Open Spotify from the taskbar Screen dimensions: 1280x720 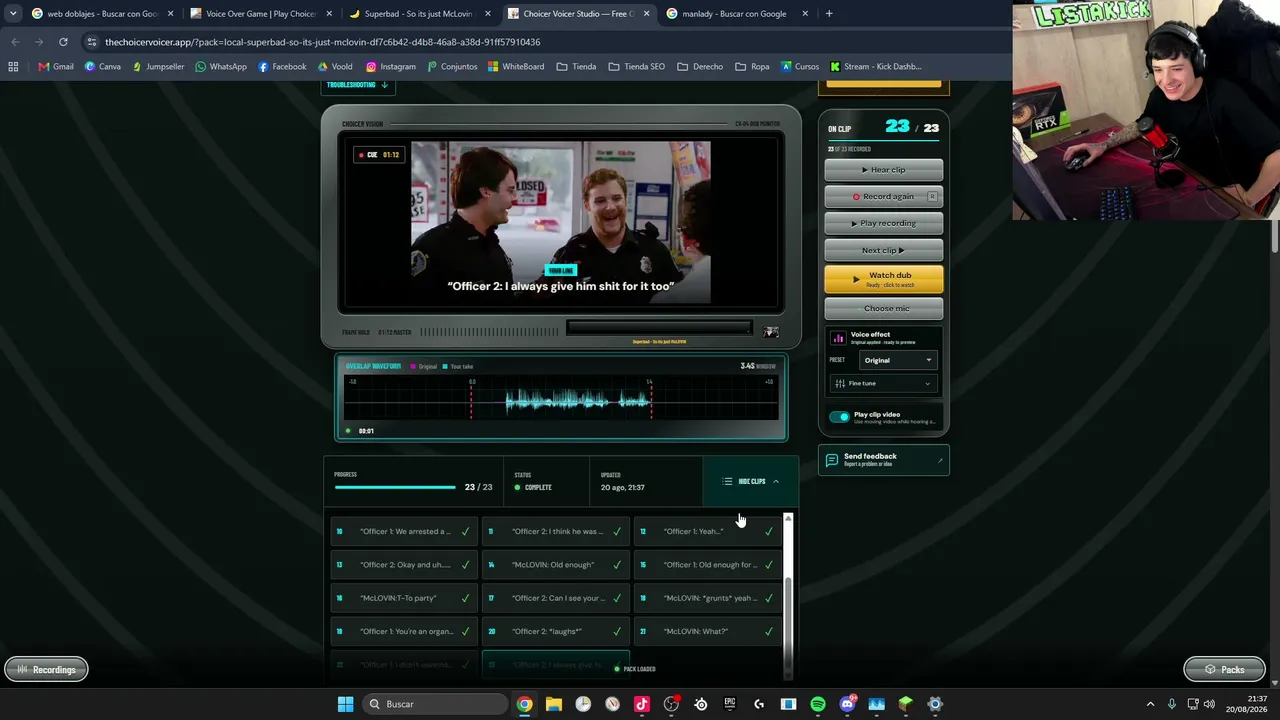[x=818, y=704]
